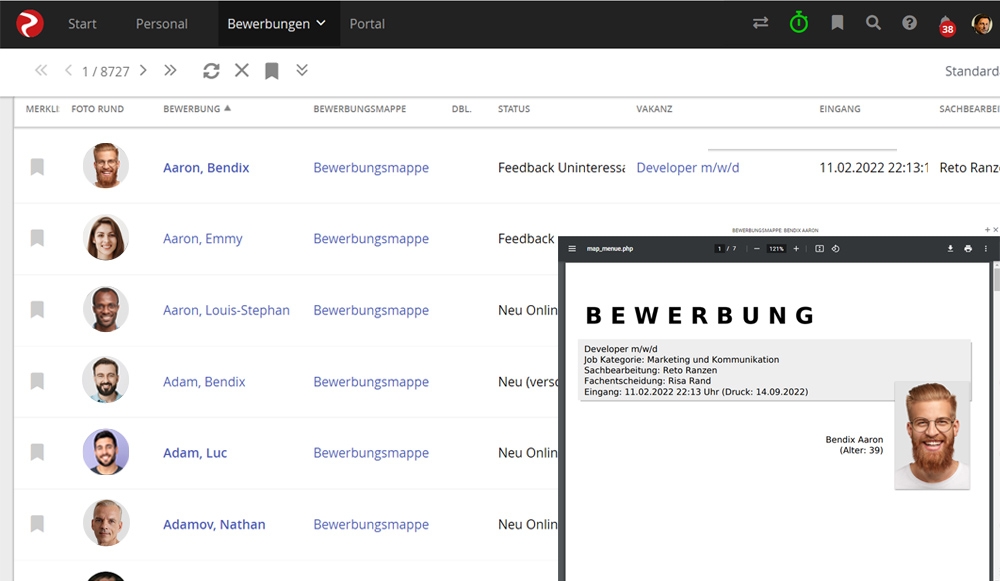
Task: Toggle bookmark flag for Aaron, Bendix
Action: tap(37, 167)
